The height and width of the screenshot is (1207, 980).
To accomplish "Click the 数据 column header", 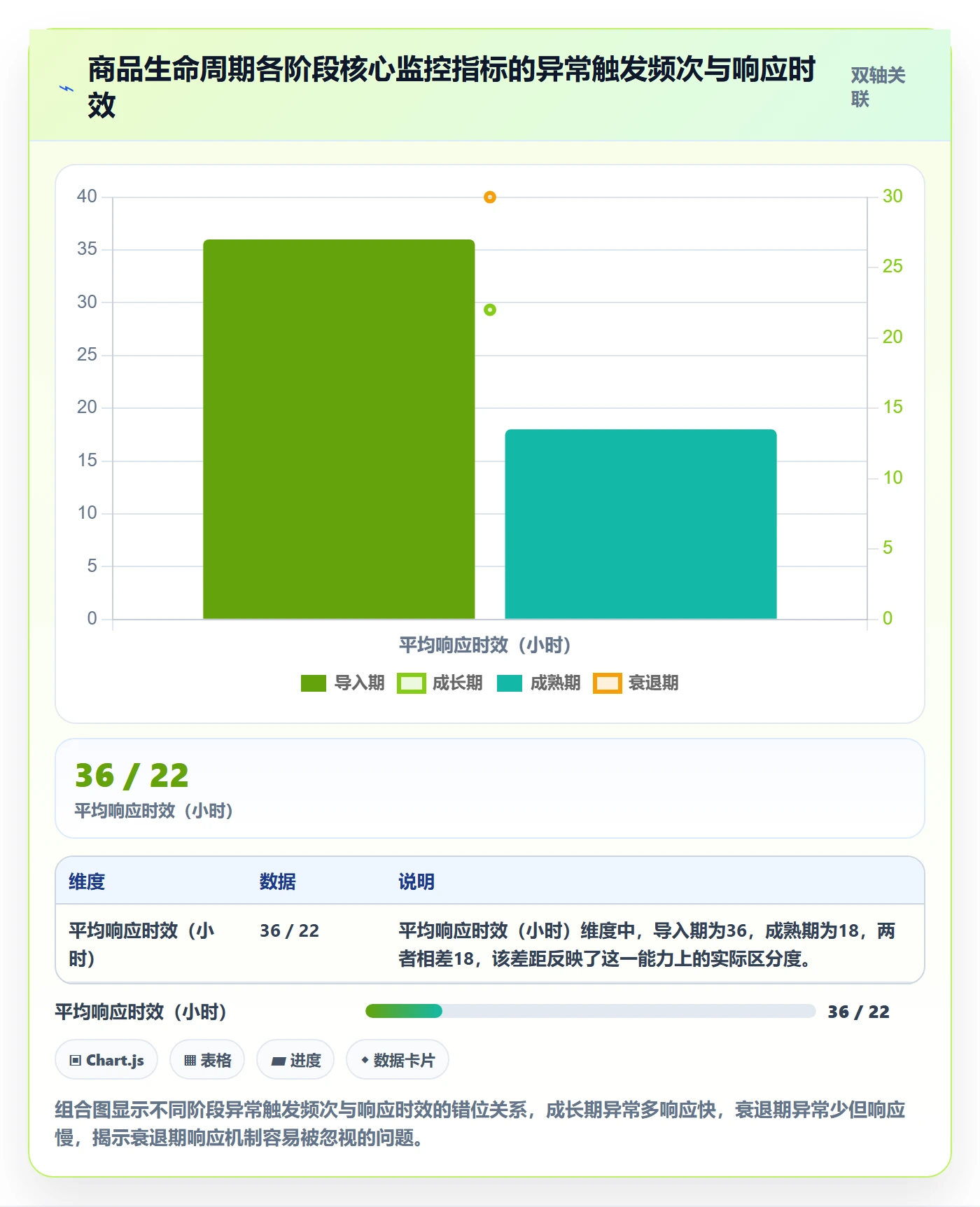I will (x=278, y=881).
